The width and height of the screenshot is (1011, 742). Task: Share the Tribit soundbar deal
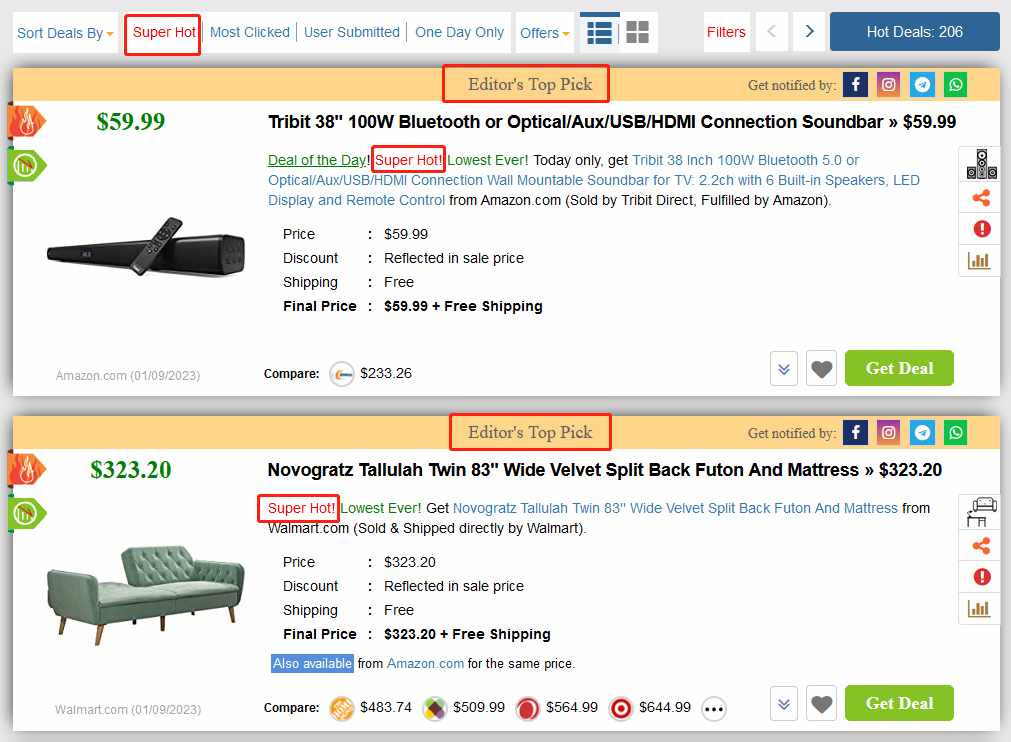pos(981,198)
